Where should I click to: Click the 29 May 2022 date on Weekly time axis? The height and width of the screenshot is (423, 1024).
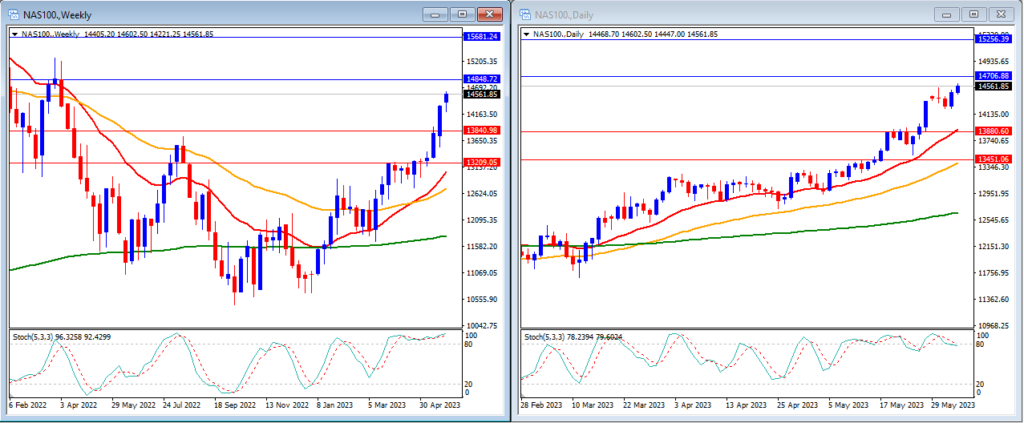[x=133, y=405]
